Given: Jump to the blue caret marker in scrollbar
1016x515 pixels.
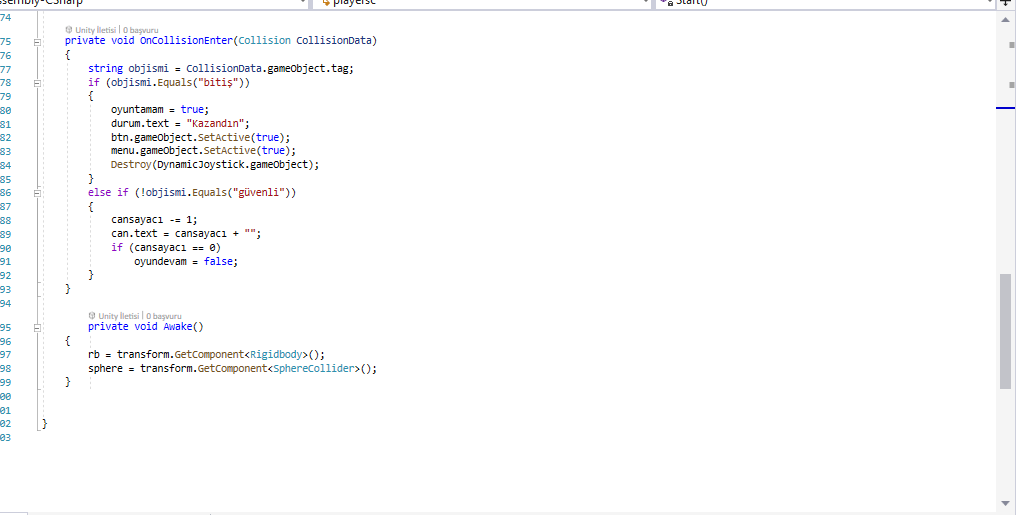Looking at the screenshot, I should point(1005,108).
